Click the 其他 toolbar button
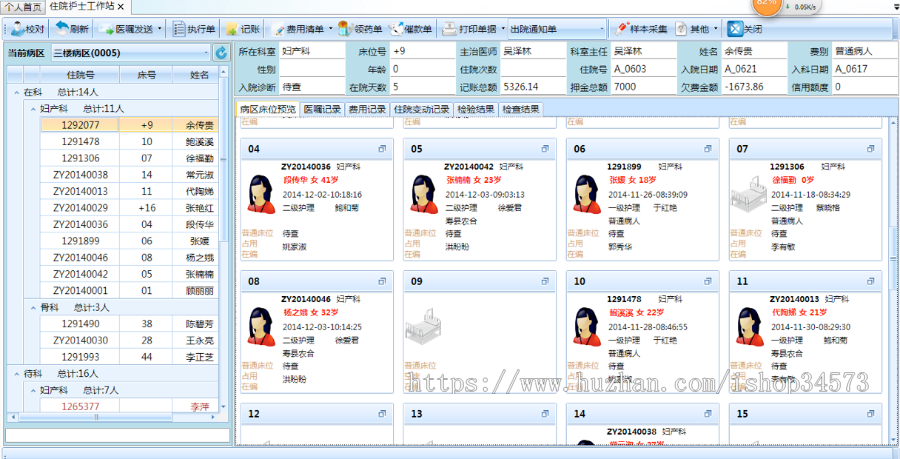 (692, 29)
